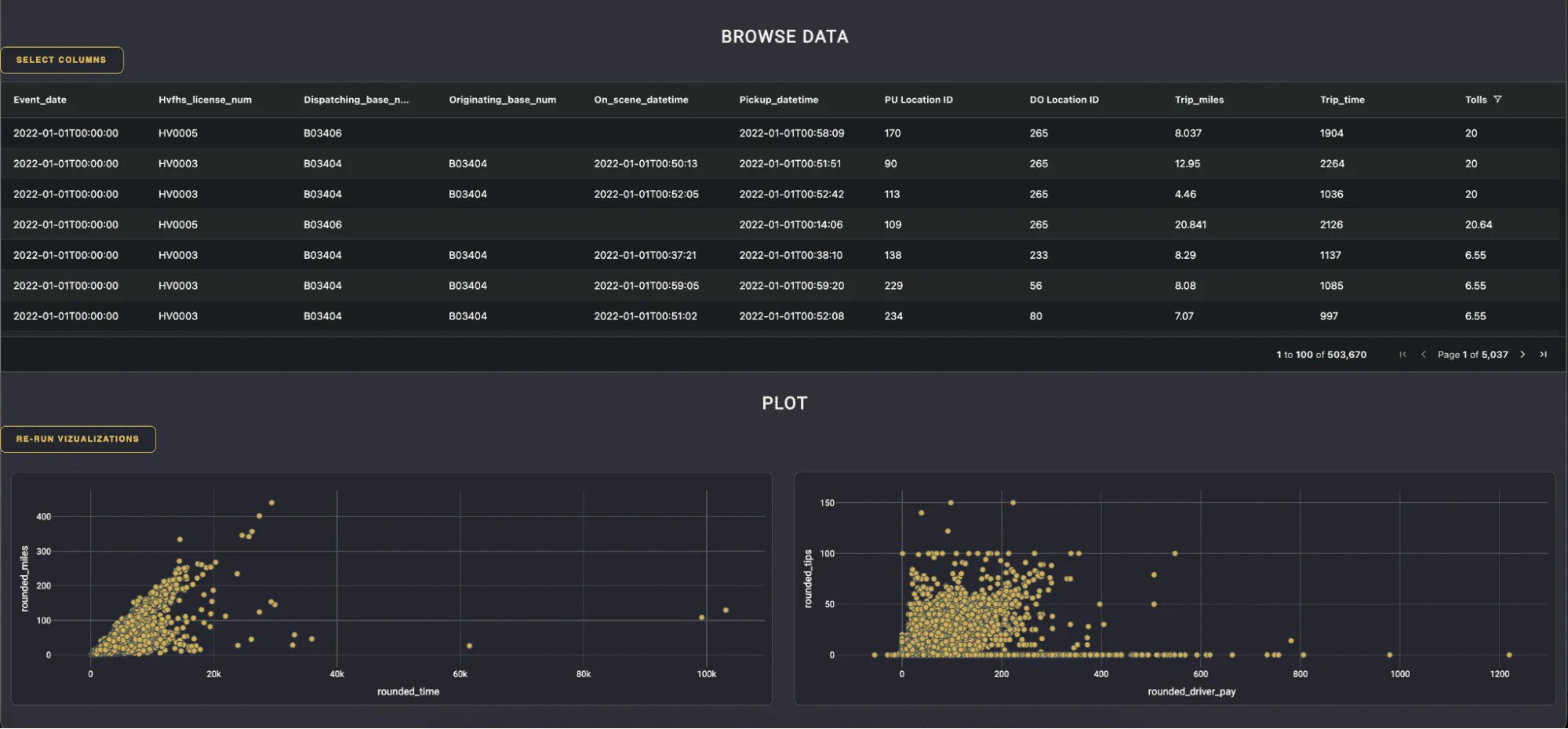1568x729 pixels.
Task: Open the Tolls column filter icon
Action: coord(1497,100)
